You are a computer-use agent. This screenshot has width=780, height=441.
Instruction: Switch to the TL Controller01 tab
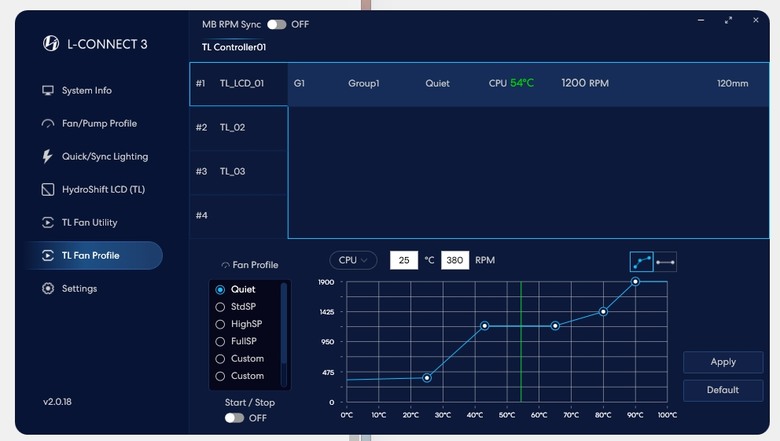[234, 47]
